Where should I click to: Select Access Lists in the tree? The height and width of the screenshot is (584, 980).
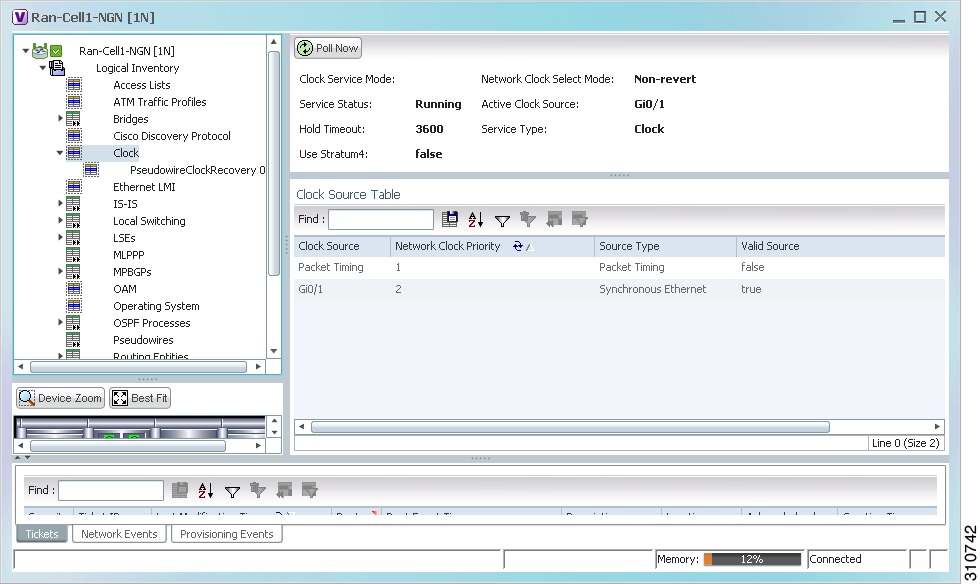(142, 85)
